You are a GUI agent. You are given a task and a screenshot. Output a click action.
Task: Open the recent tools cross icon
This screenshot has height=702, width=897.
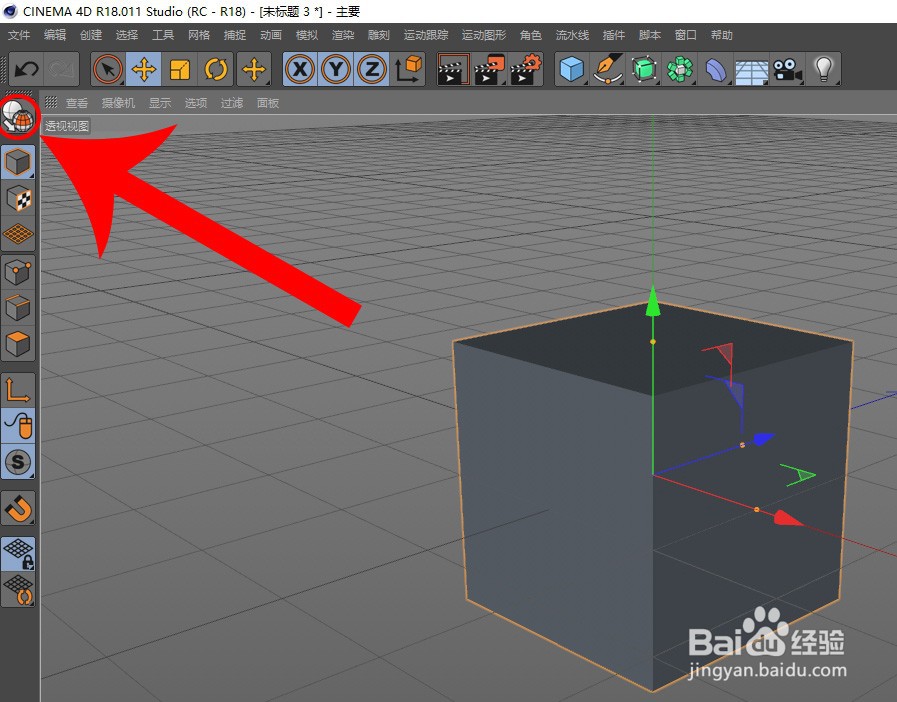coord(254,69)
